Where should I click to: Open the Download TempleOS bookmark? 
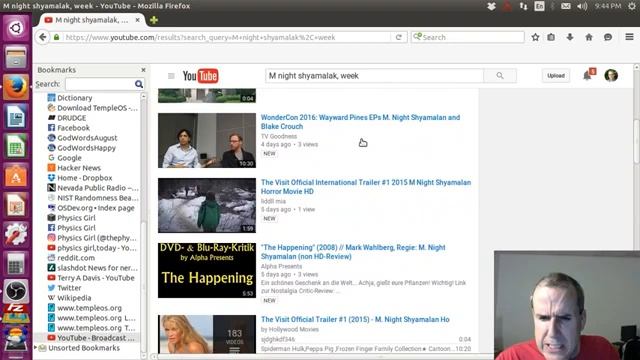pos(93,108)
